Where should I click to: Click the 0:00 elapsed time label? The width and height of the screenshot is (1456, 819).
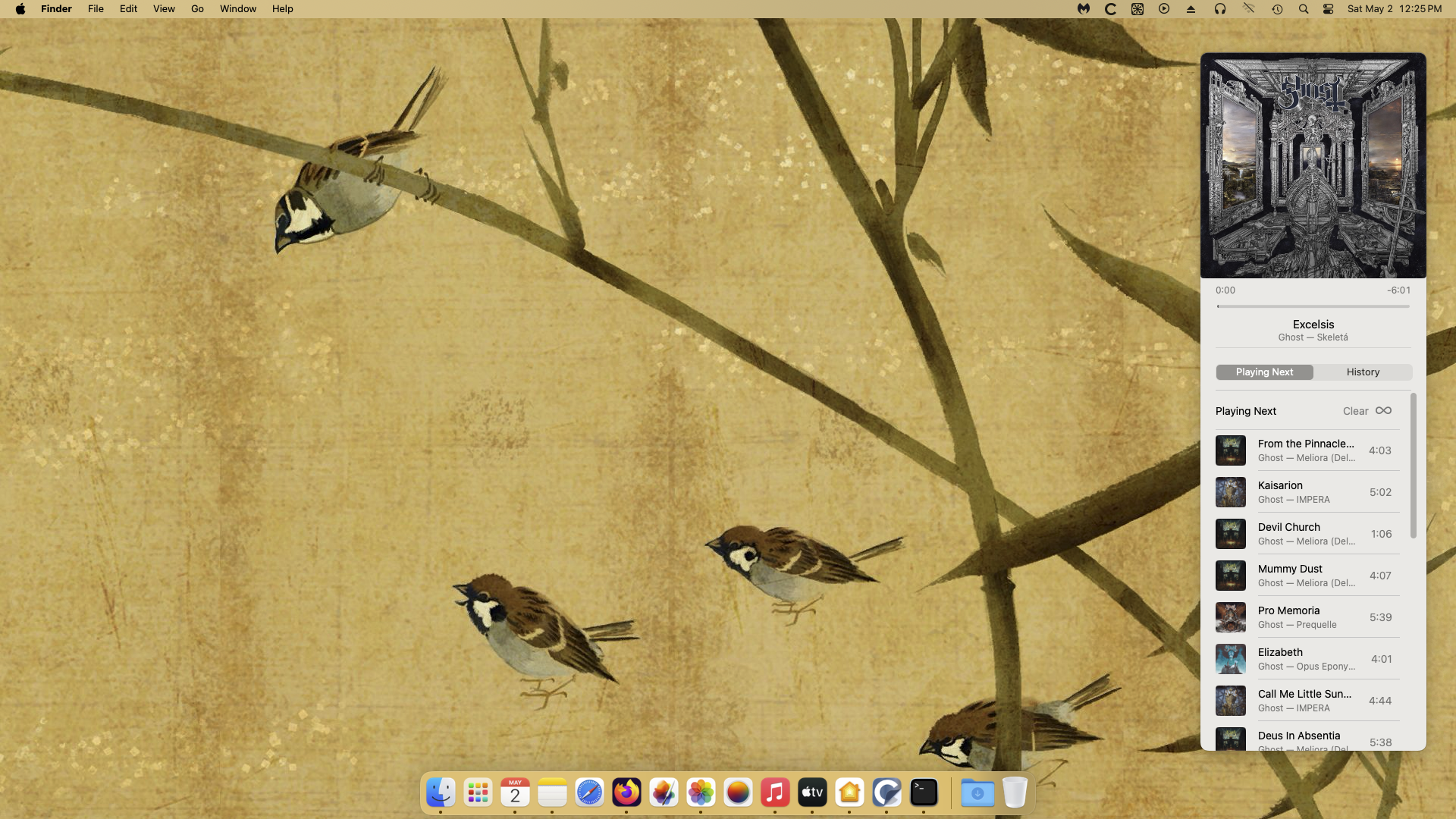1225,290
